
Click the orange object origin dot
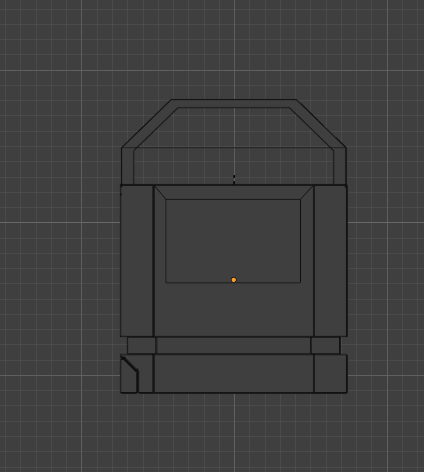(x=234, y=280)
